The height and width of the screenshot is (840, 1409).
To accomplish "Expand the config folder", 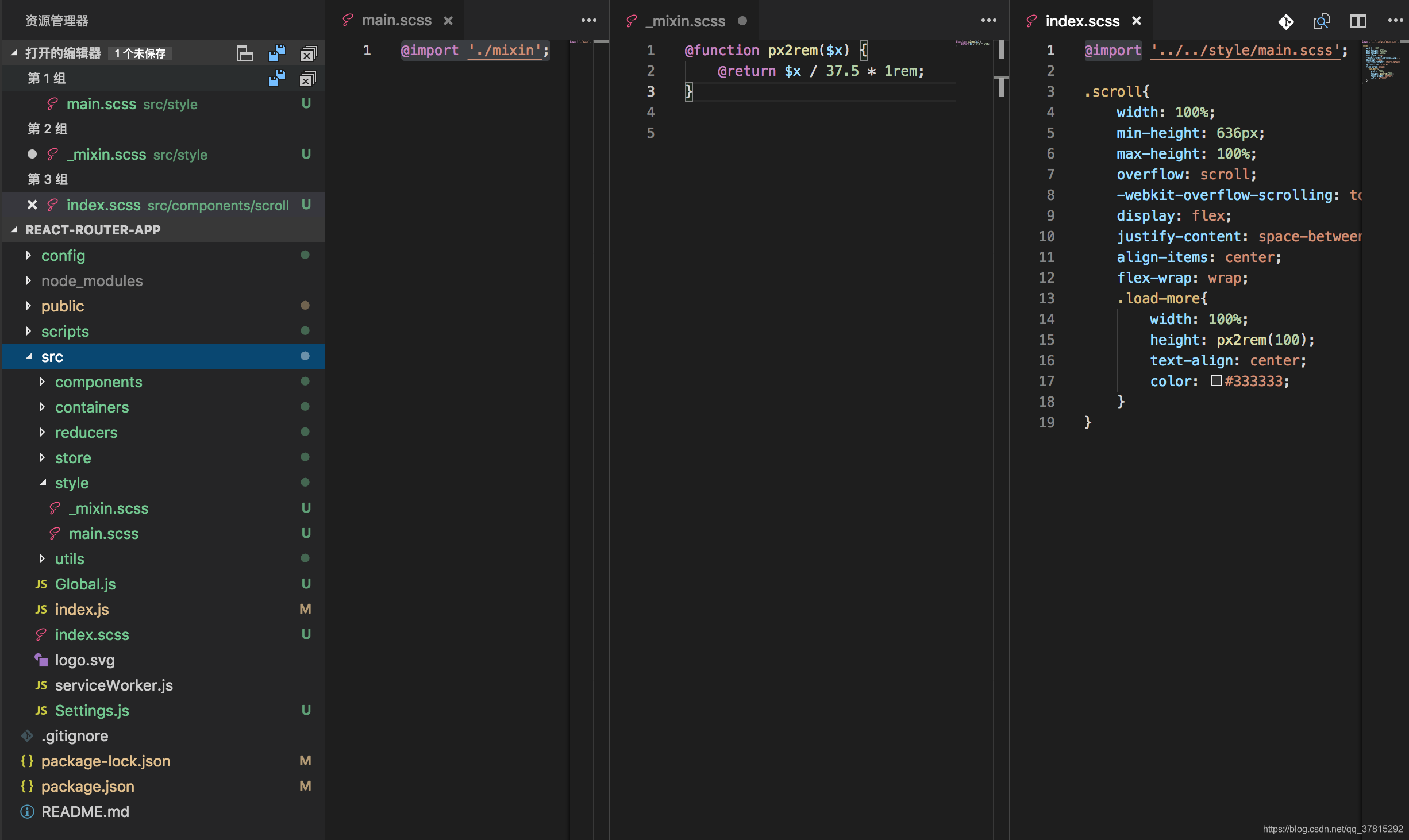I will [x=28, y=255].
